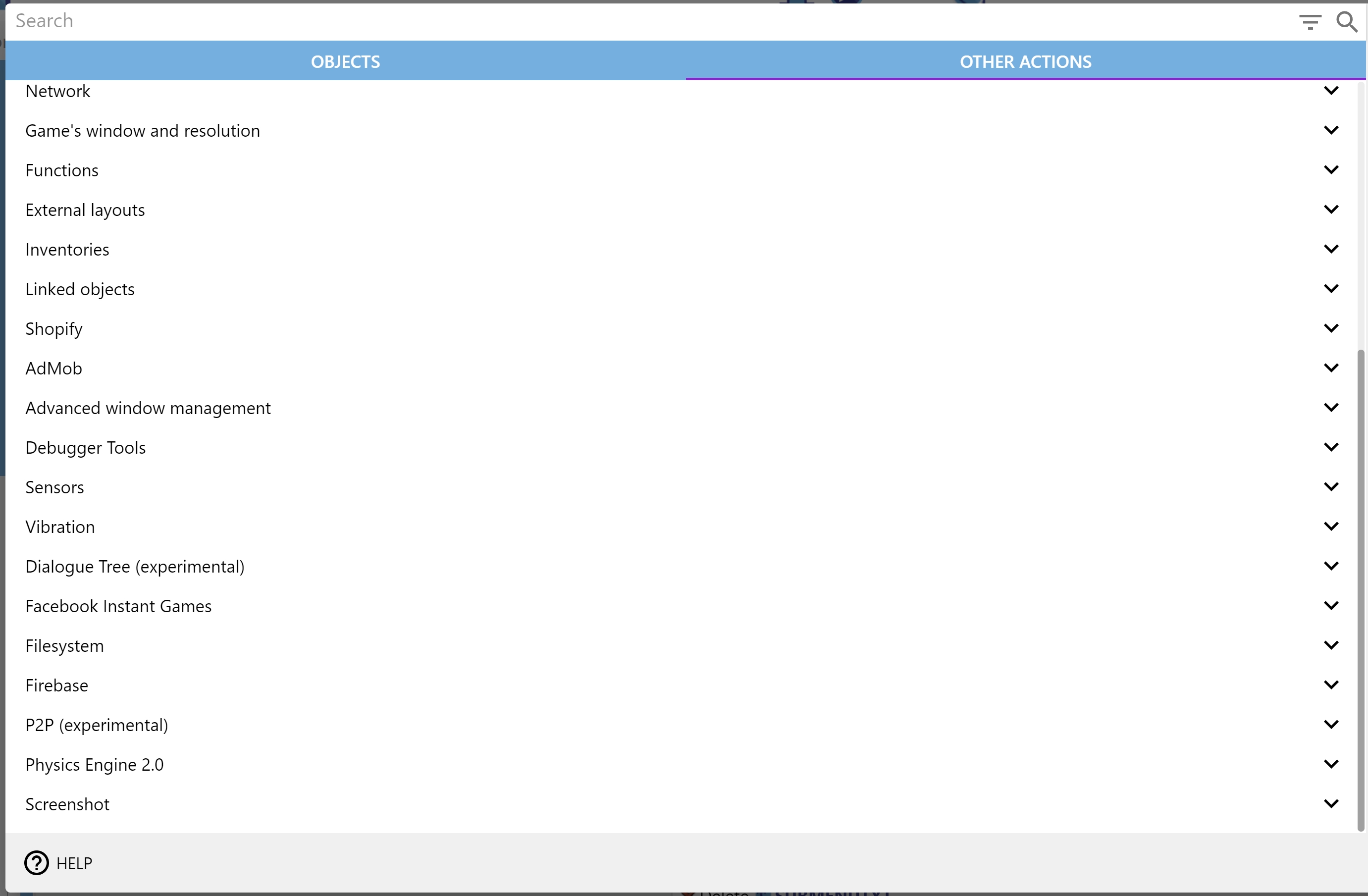Select the Filesystem list label

click(65, 646)
